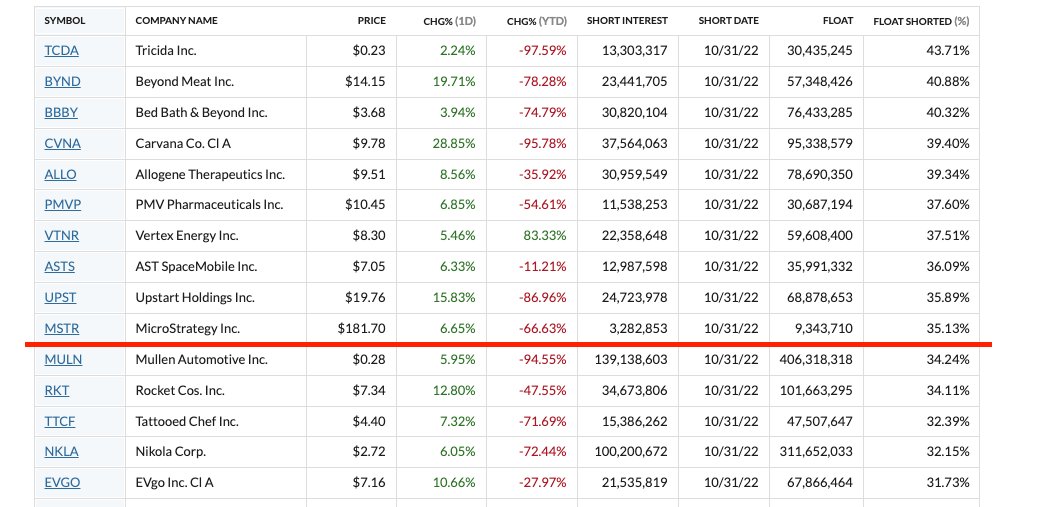Click the 30,959,549 Allogene short interest
The height and width of the screenshot is (507, 1043).
[634, 174]
